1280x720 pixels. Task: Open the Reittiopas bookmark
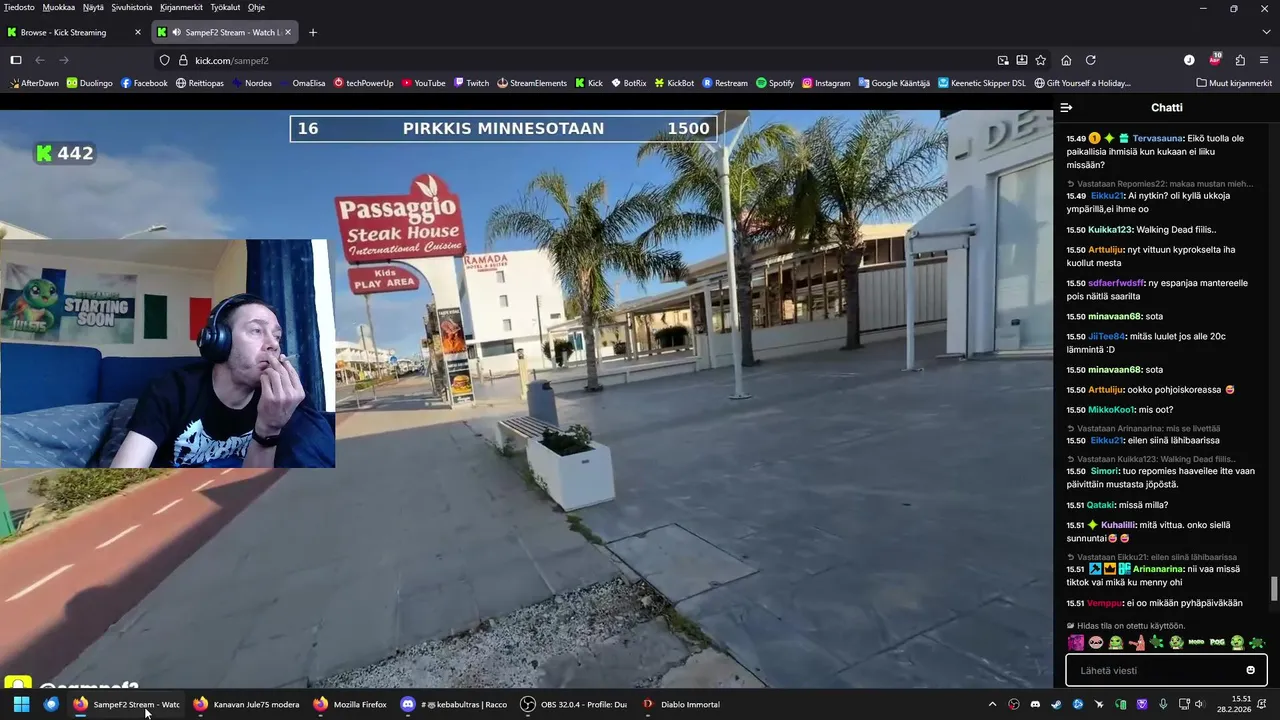click(x=200, y=83)
